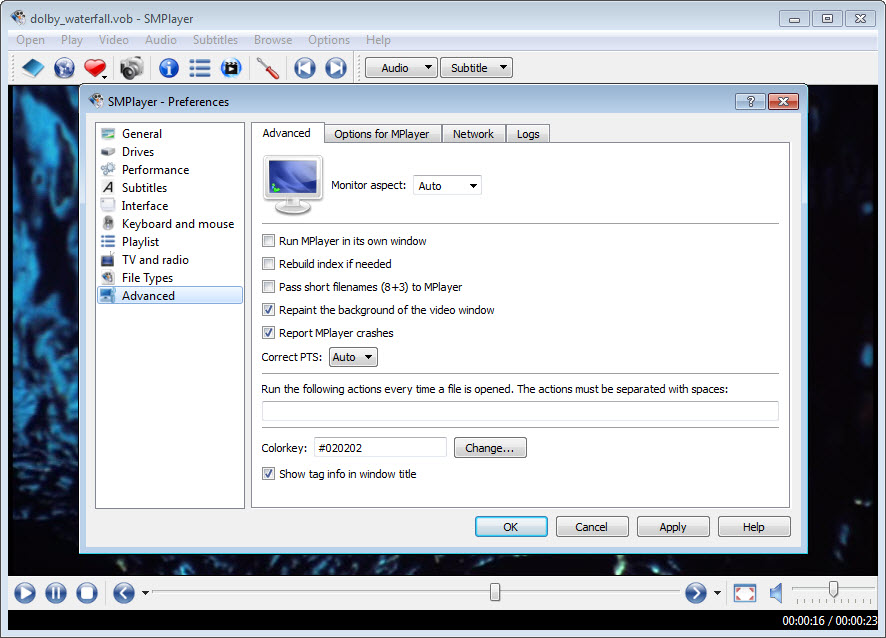Viewport: 886px width, 638px height.
Task: Switch to Logs tab
Action: 528,134
